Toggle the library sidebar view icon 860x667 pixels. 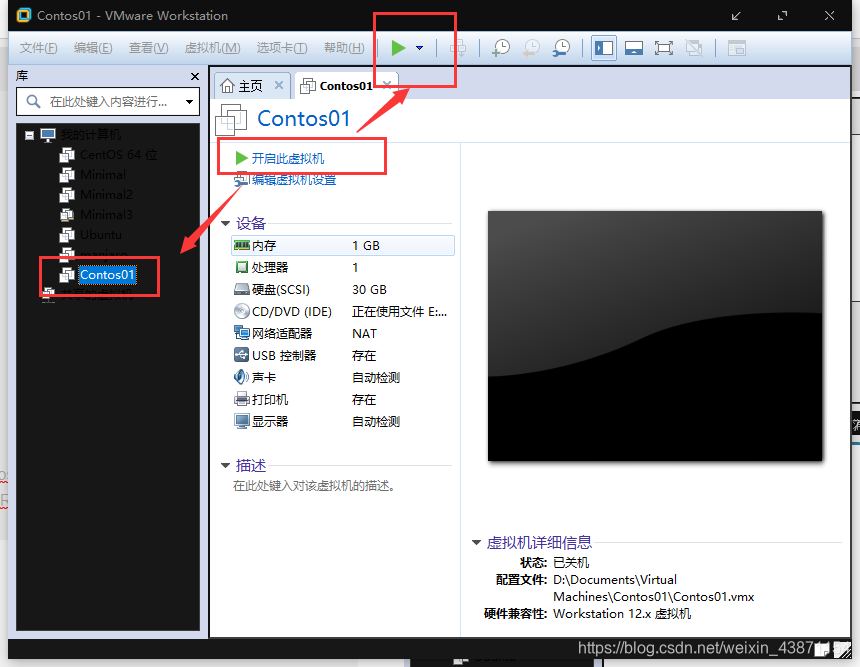pyautogui.click(x=604, y=48)
